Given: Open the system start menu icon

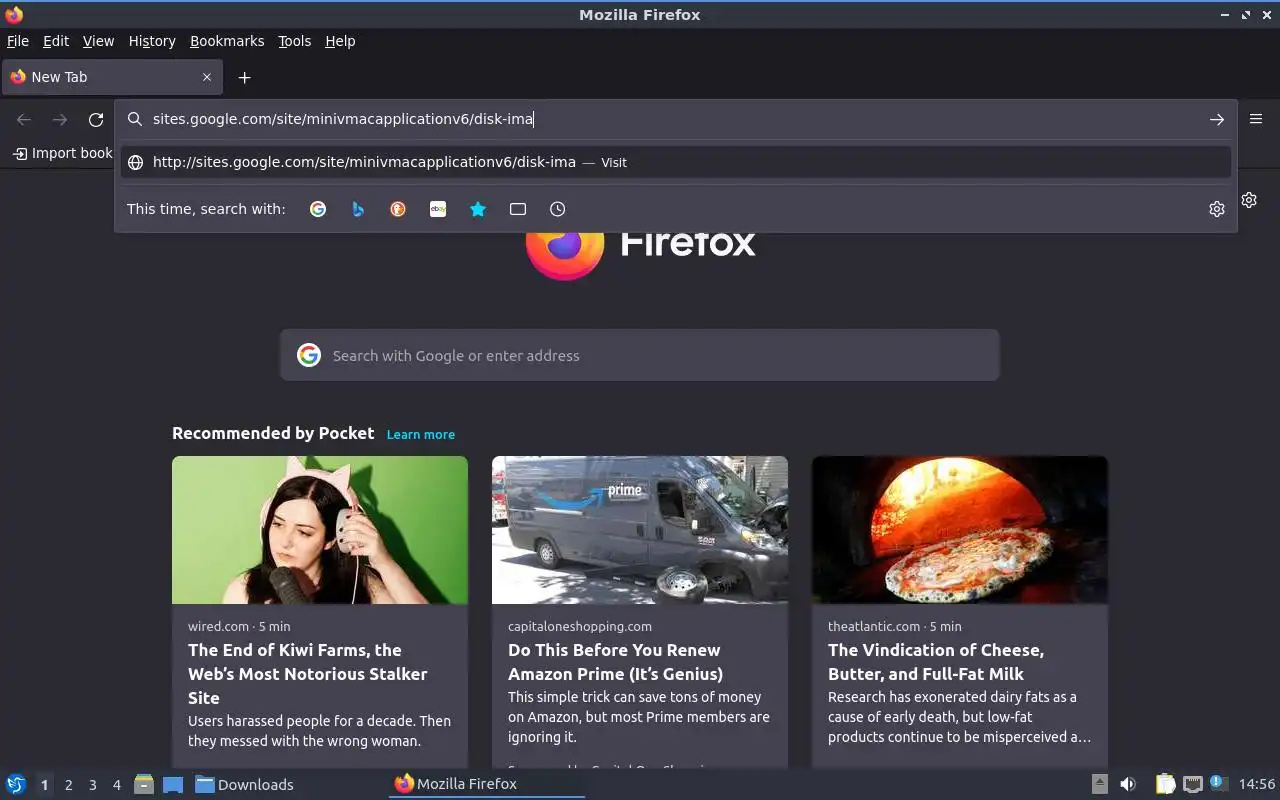Looking at the screenshot, I should pyautogui.click(x=16, y=784).
